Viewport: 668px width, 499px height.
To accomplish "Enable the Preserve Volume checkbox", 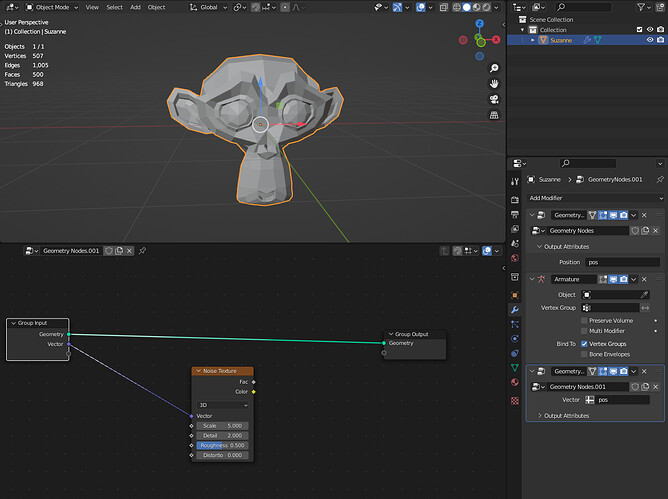I will click(584, 320).
